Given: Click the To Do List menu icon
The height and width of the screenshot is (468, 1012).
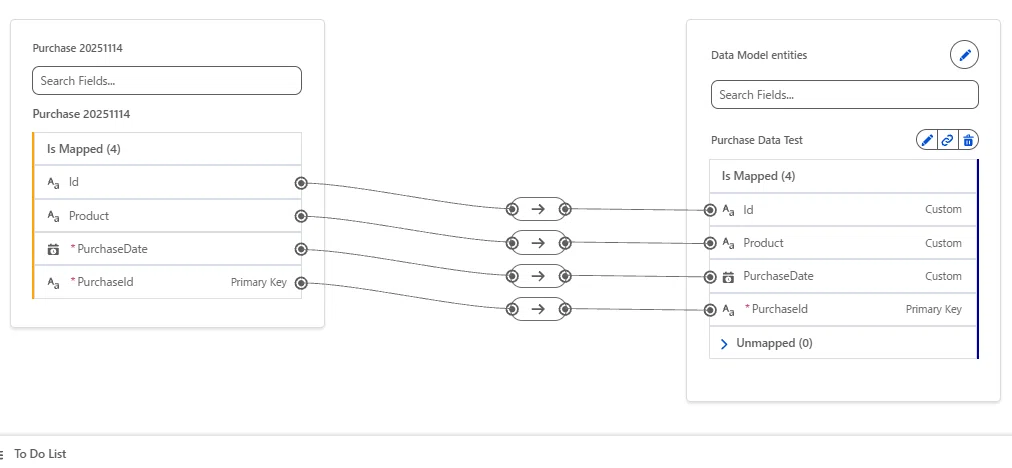Looking at the screenshot, I should click(x=2, y=454).
